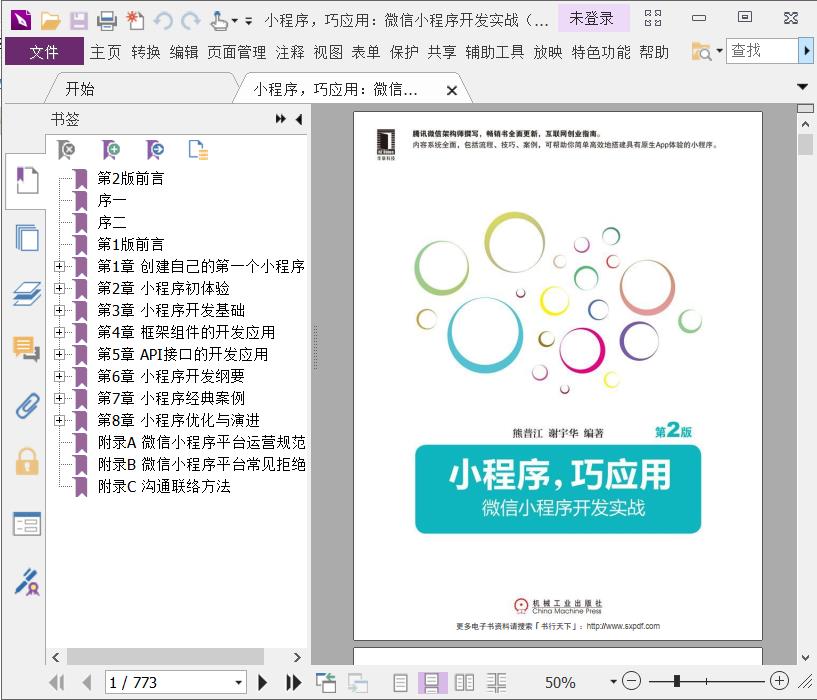The width and height of the screenshot is (817, 700).
Task: Select 附录C 沟通联络方法 bookmark
Action: (x=164, y=486)
